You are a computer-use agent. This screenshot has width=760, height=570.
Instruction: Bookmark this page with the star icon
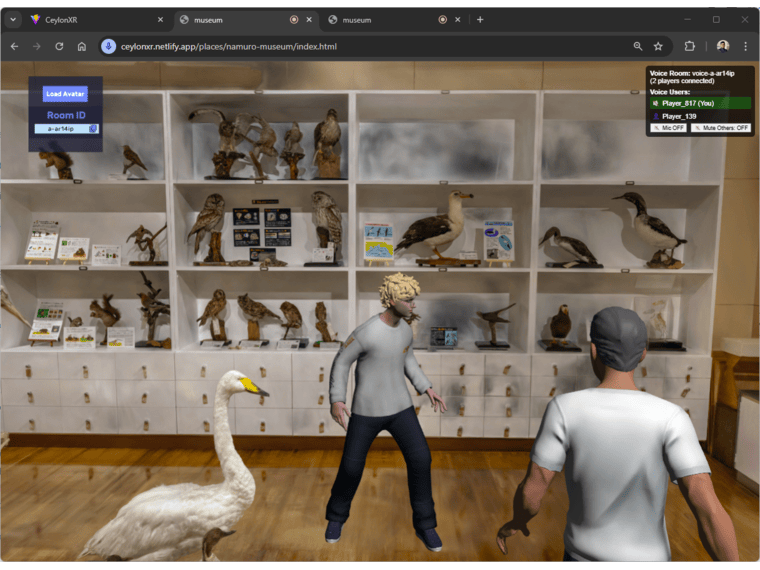pos(658,46)
